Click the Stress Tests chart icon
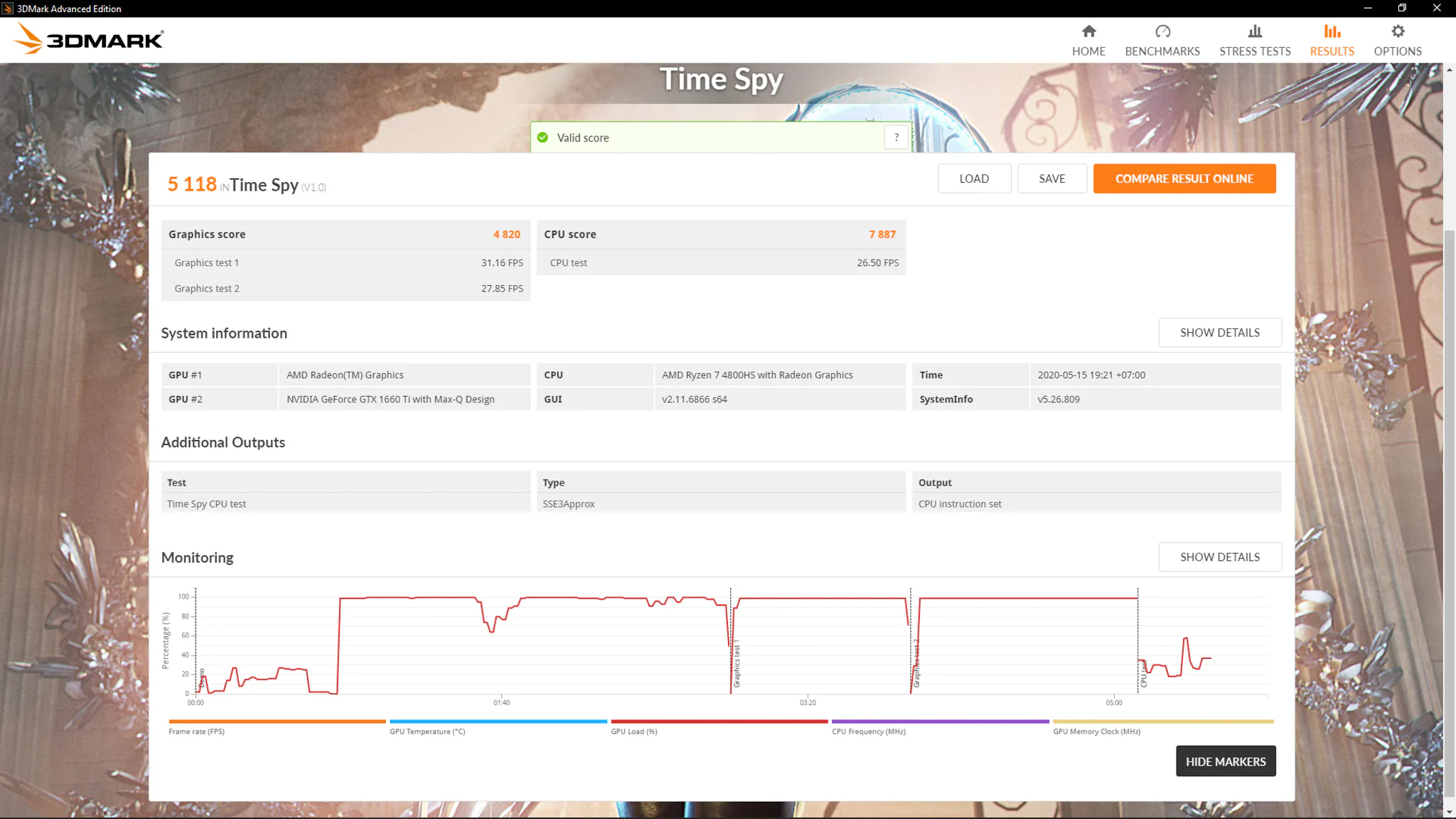Viewport: 1456px width, 819px height. (1255, 31)
